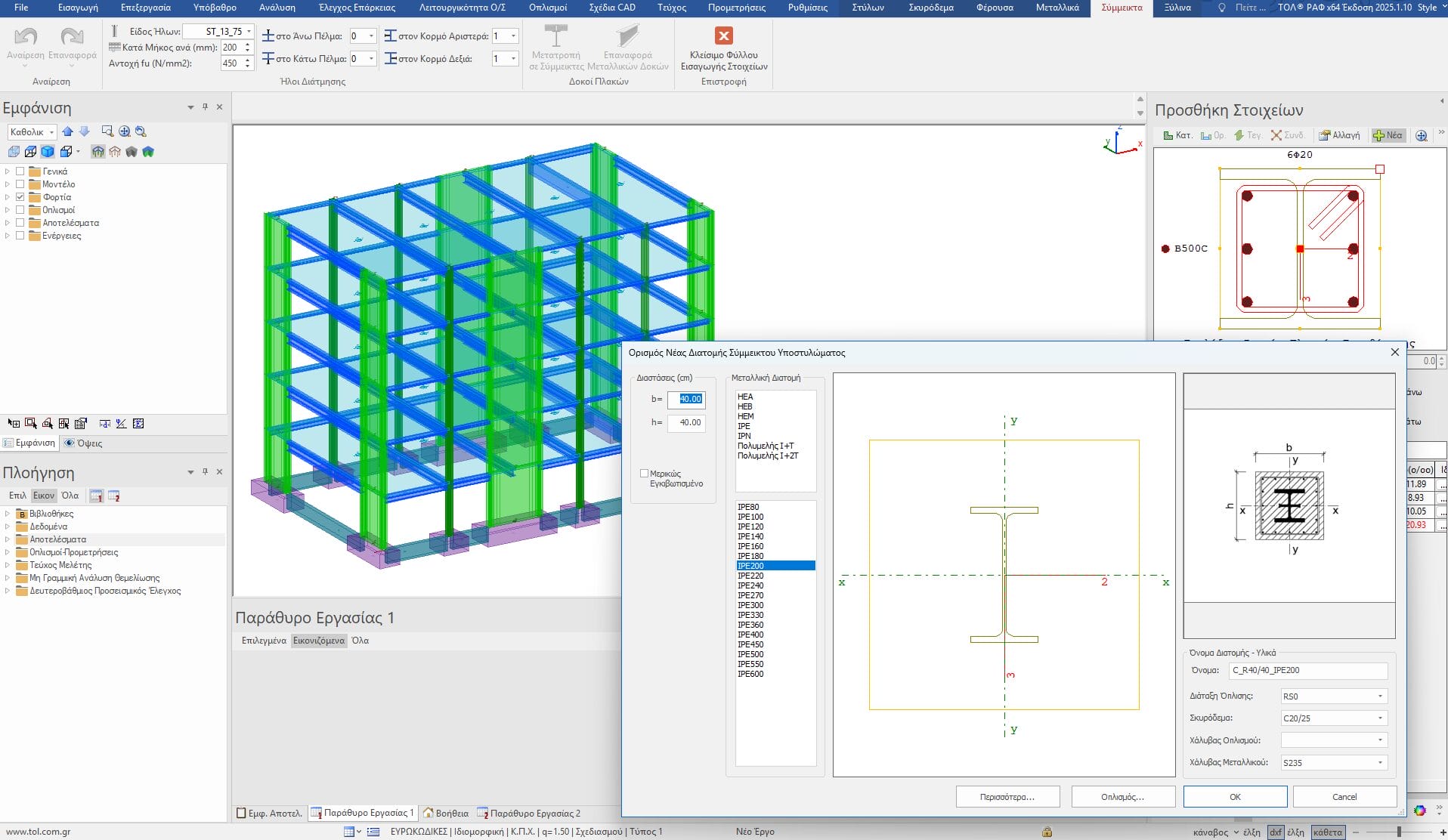Click the blue up-arrow level icon
Screen dimensions: 1448x840
[67, 131]
